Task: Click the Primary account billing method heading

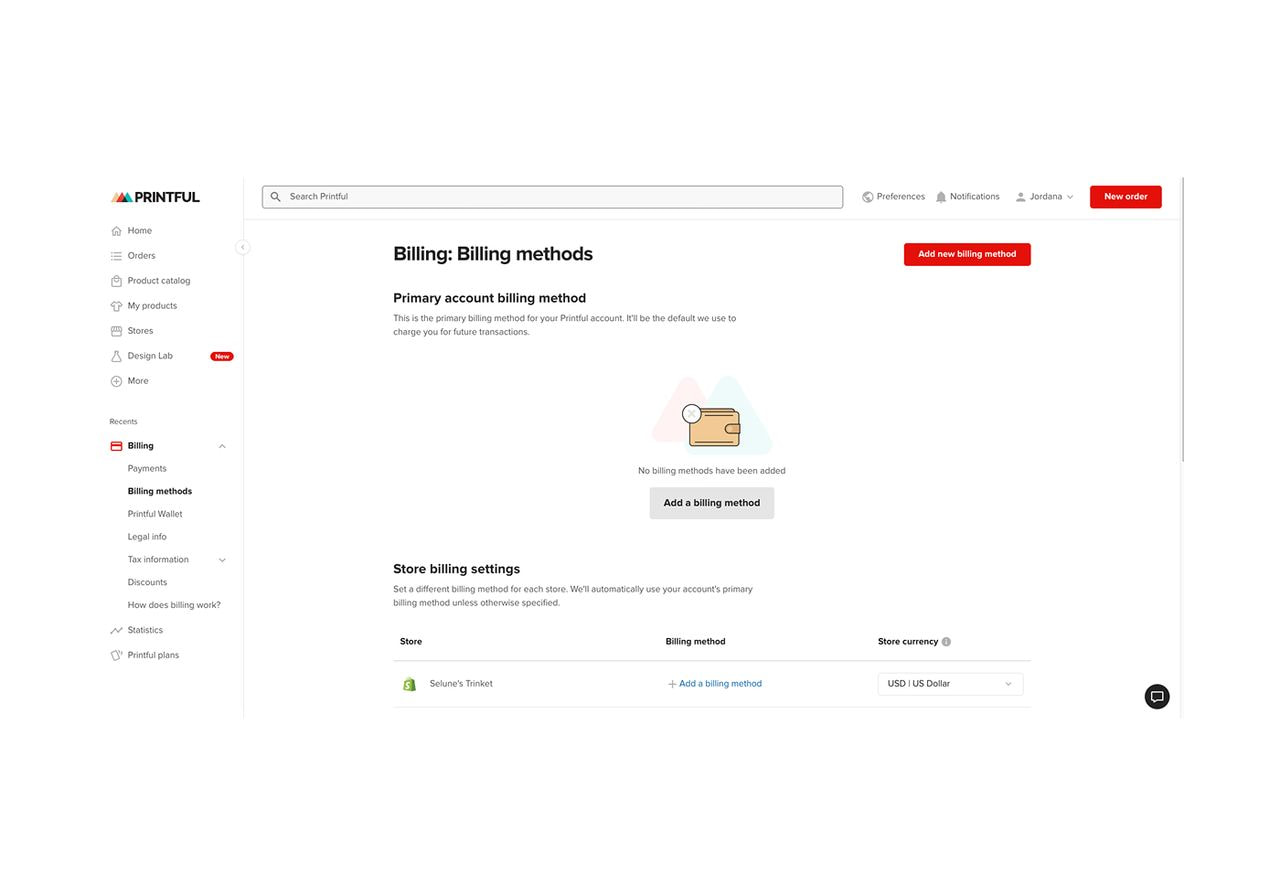Action: point(490,298)
